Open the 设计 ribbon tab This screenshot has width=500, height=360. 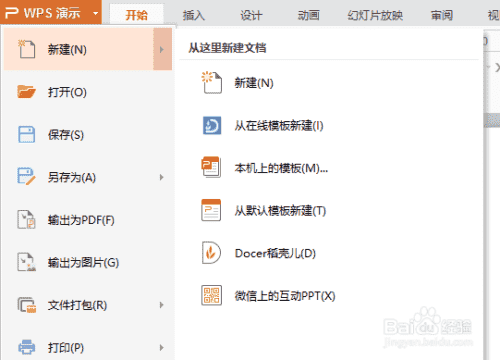click(251, 15)
